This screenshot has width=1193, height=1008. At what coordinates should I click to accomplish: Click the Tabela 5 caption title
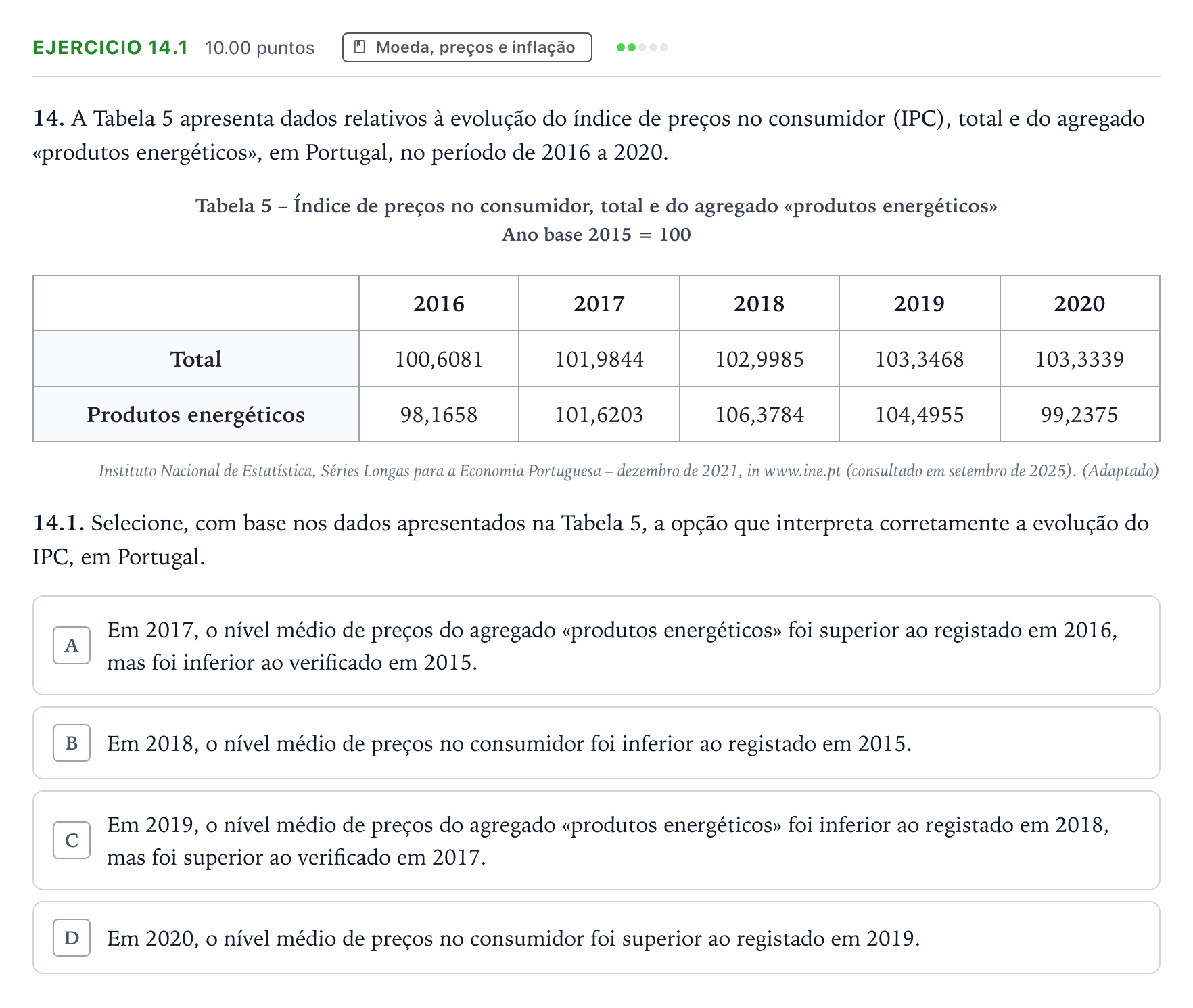pyautogui.click(x=596, y=206)
